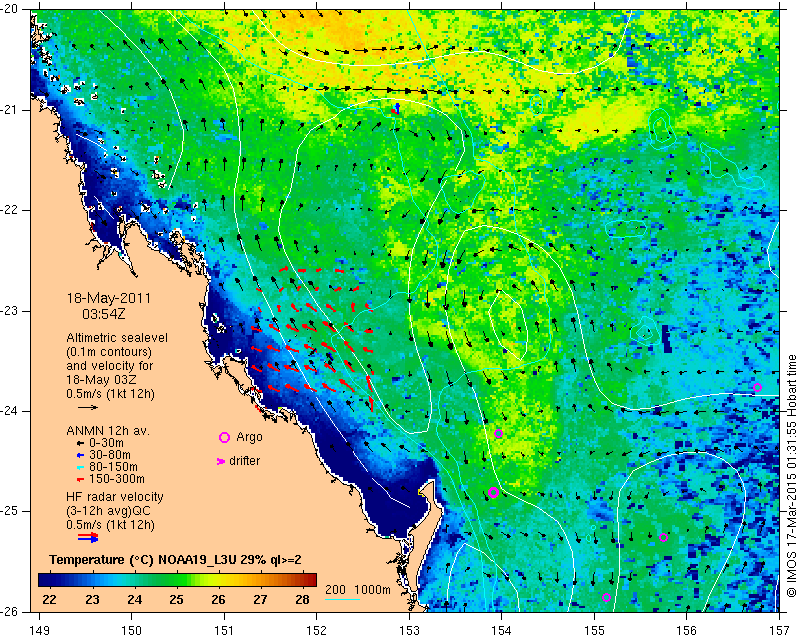Click the latitude axis label '-21'

[10, 110]
